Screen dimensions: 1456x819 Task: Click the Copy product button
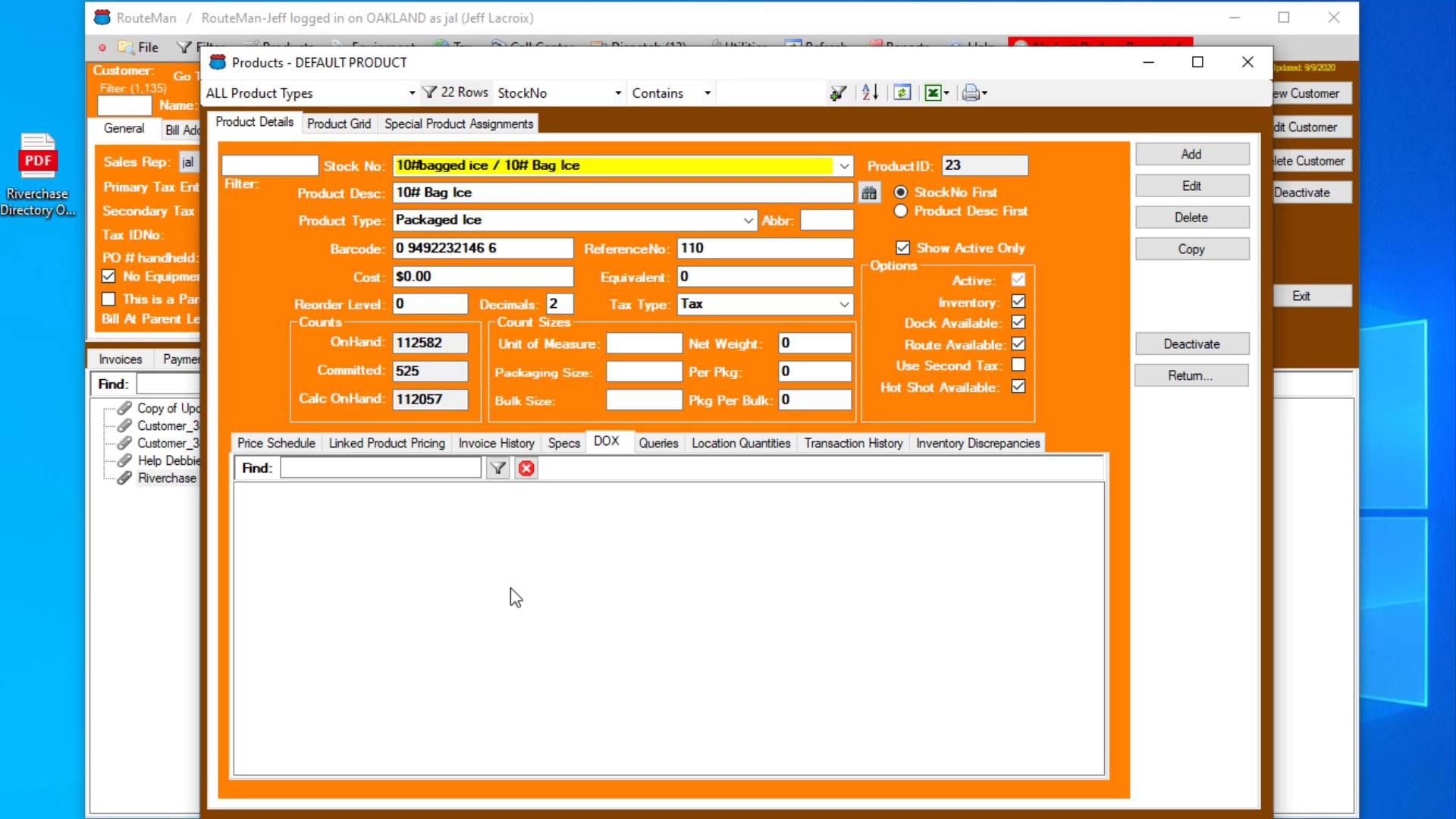[1191, 249]
